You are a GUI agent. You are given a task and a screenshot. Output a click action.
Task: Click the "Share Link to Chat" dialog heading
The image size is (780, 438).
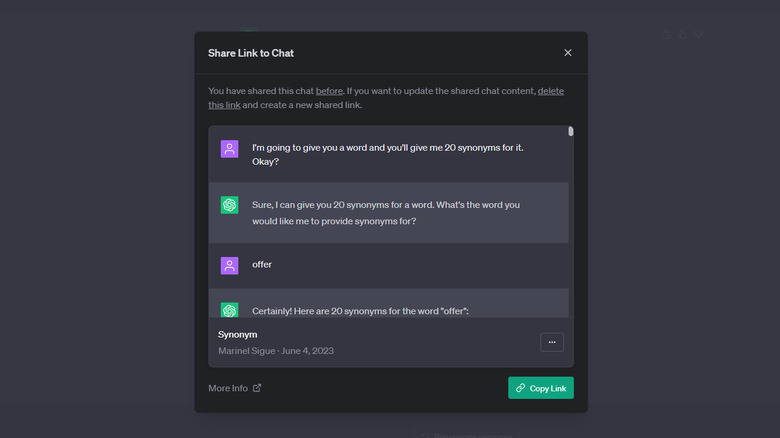click(251, 53)
